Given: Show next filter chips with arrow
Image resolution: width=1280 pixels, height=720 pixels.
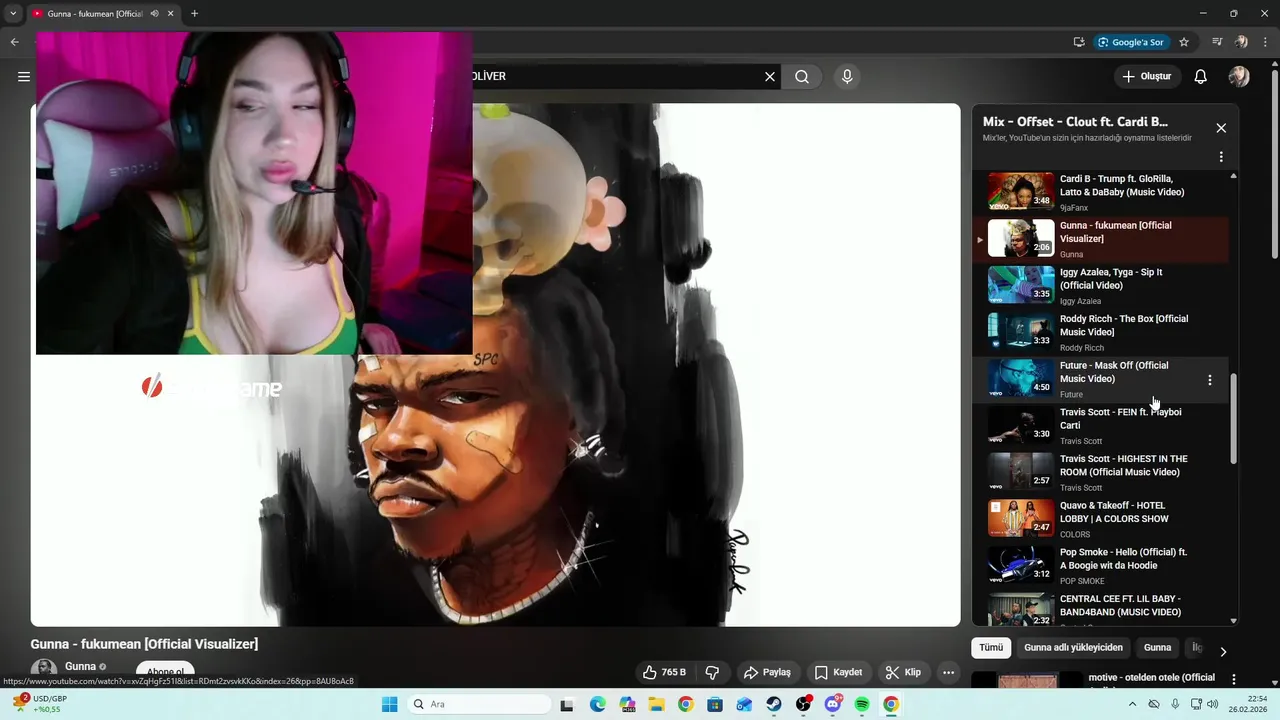Looking at the screenshot, I should click(1222, 651).
